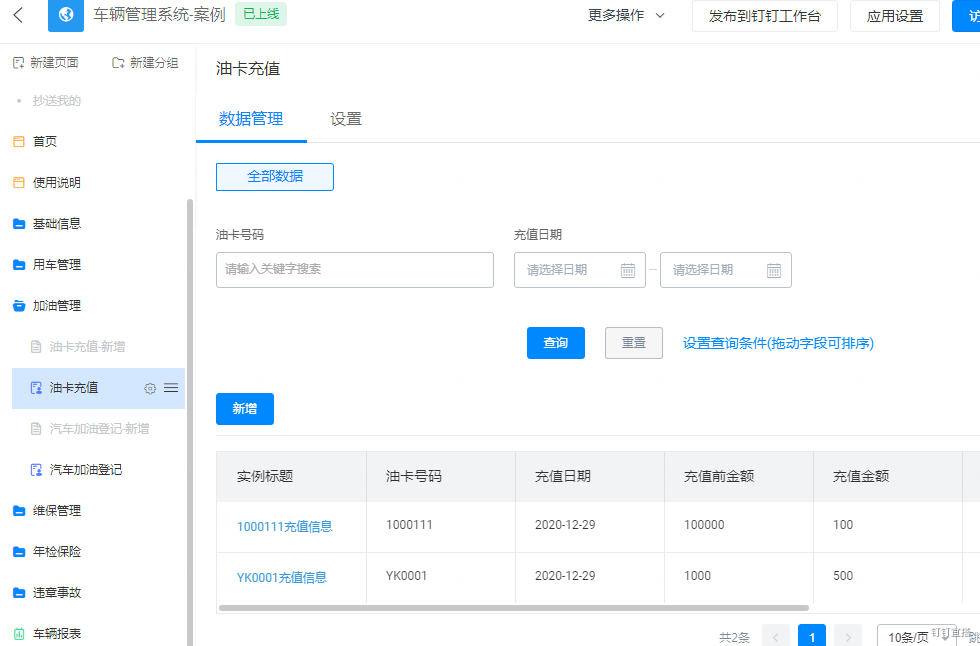This screenshot has height=646, width=980.
Task: Click 新建页面 in the sidebar
Action: click(46, 62)
